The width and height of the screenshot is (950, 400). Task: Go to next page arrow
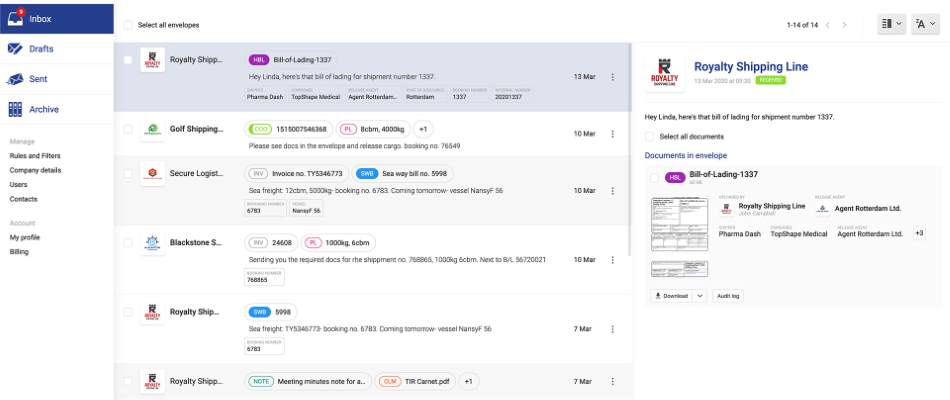845,24
